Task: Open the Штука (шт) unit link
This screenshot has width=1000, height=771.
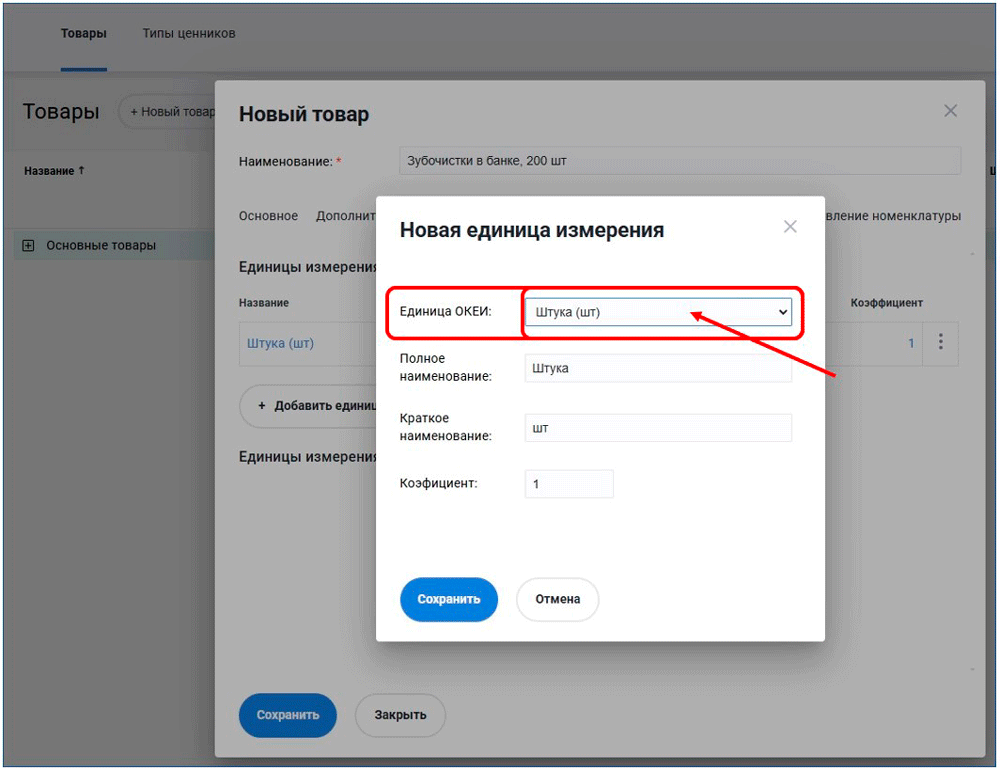Action: coord(280,343)
